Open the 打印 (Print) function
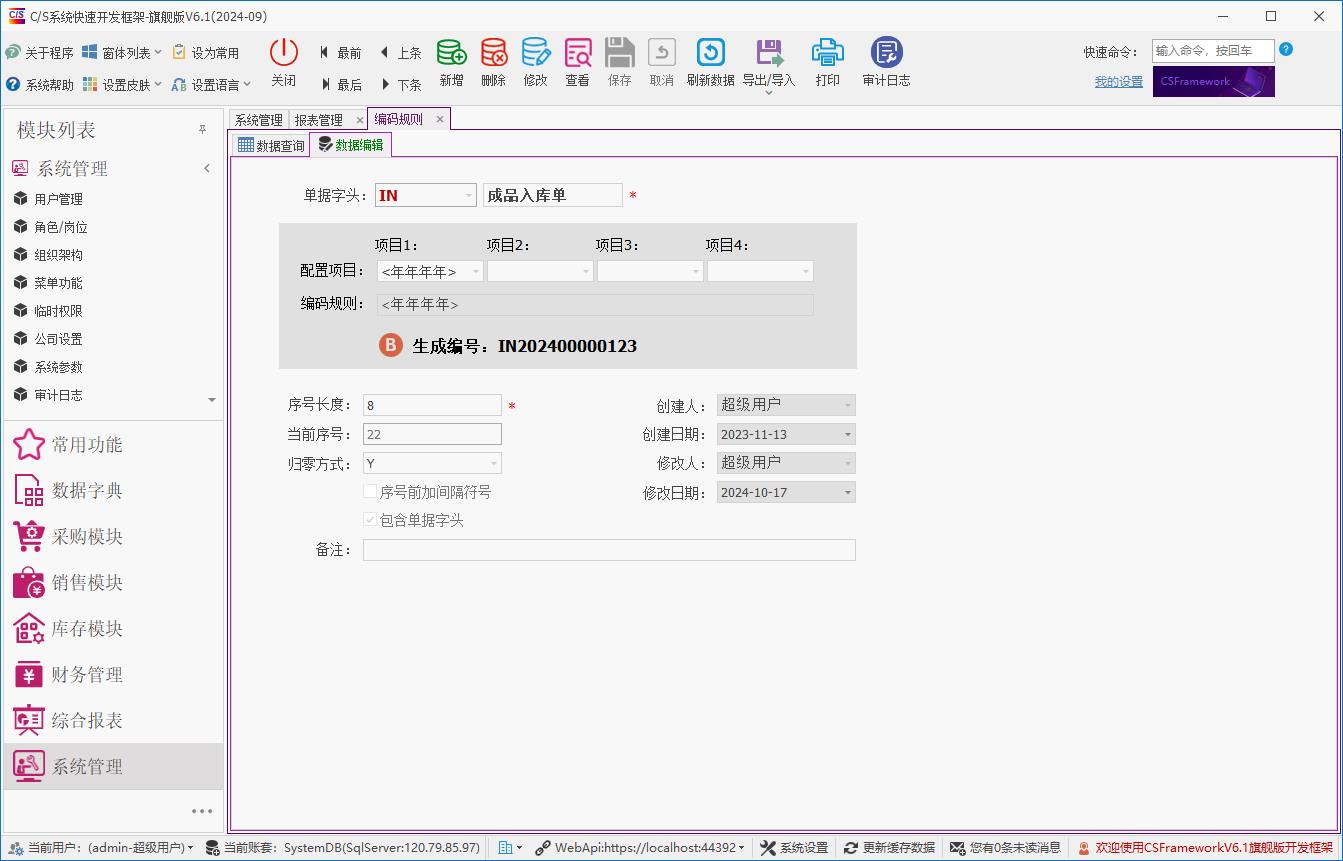The image size is (1343, 861). 827,62
